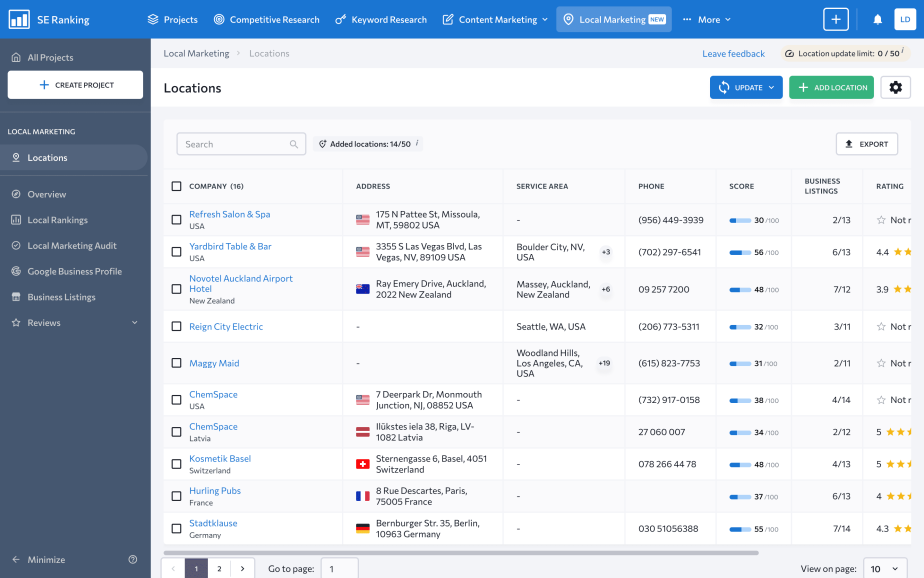Click the horizontal table scrollbar

(x=461, y=553)
